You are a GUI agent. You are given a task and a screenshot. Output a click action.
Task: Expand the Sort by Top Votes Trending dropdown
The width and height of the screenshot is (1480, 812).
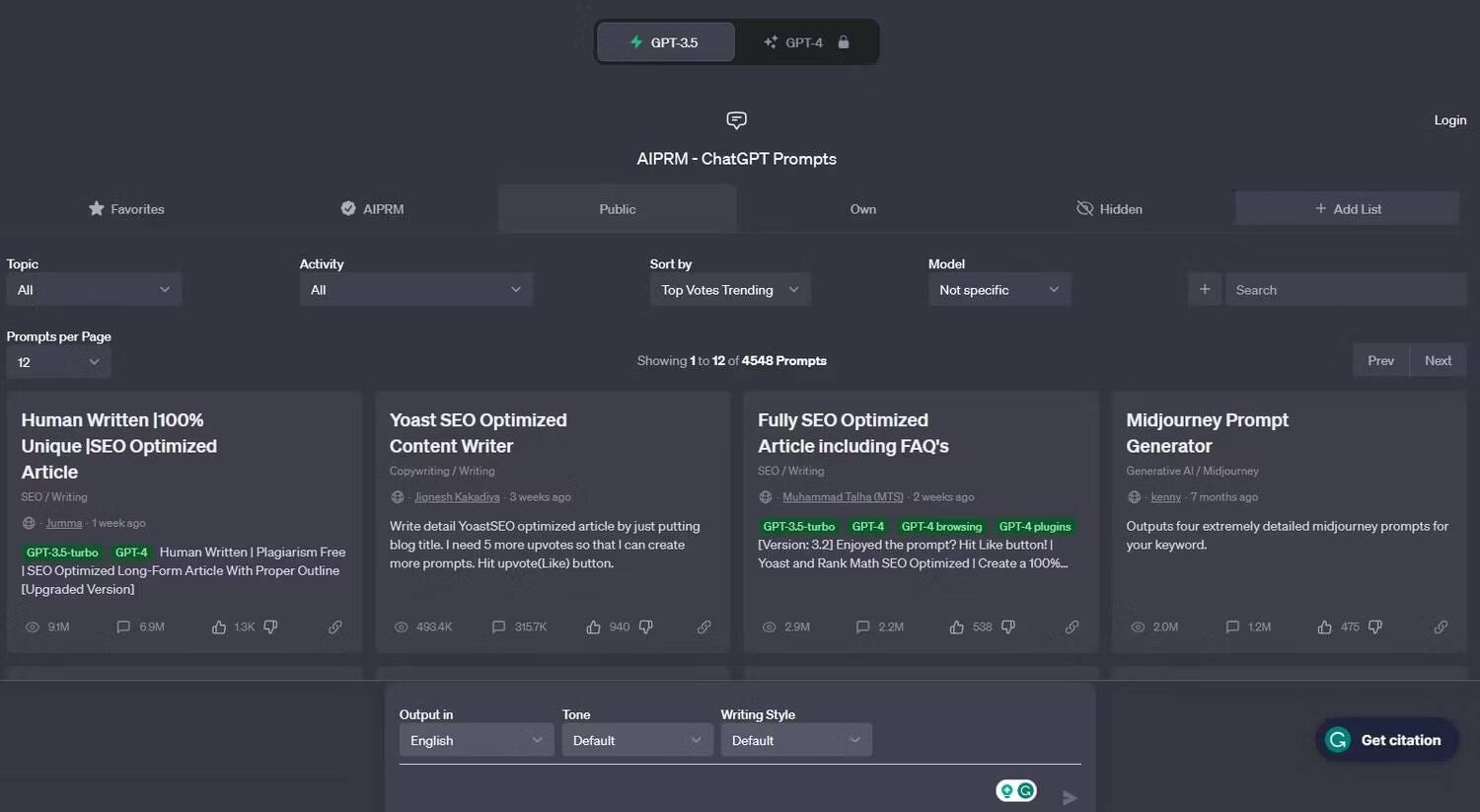[729, 290]
